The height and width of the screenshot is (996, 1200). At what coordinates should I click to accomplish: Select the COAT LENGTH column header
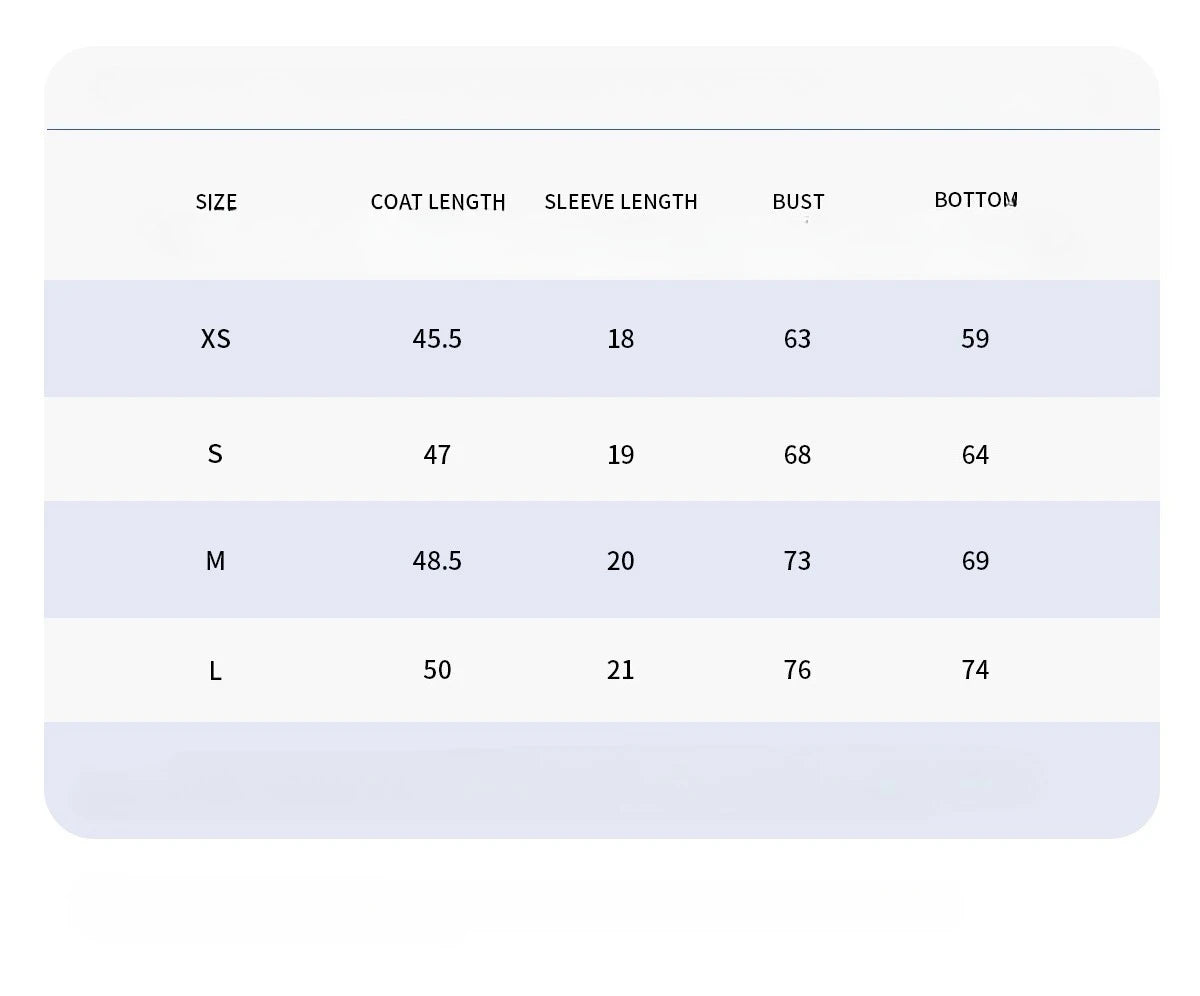pyautogui.click(x=438, y=202)
